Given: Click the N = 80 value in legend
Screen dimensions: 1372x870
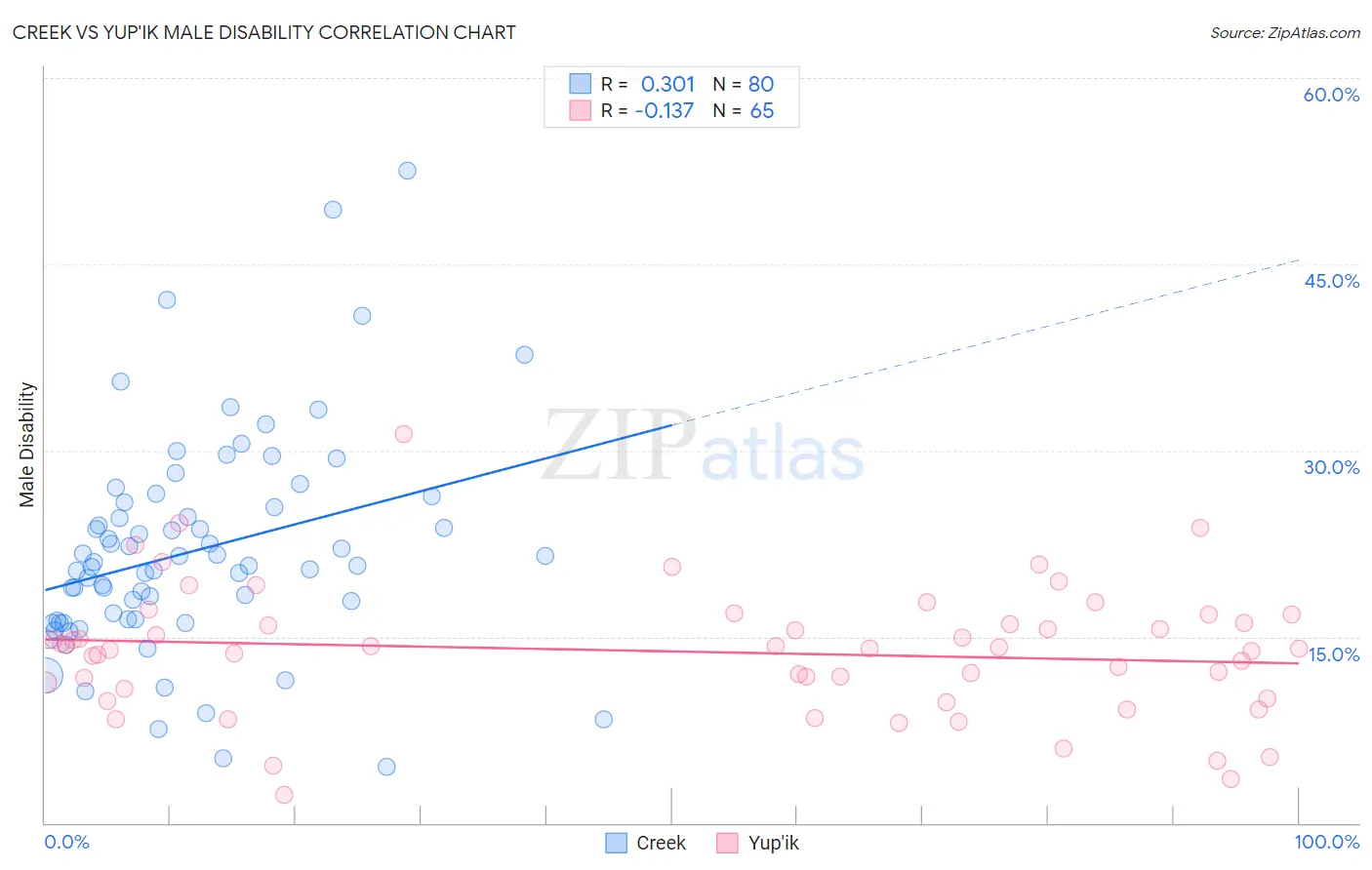Looking at the screenshot, I should coord(744,84).
